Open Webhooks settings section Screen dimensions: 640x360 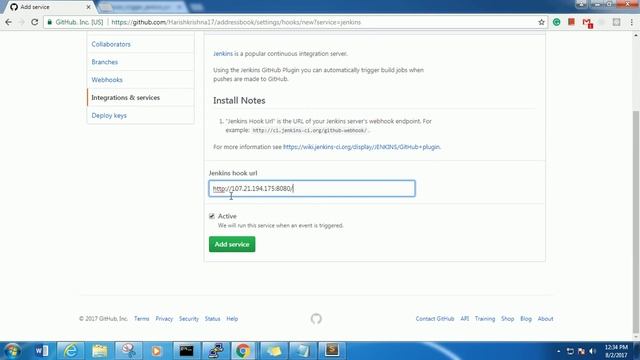coord(107,80)
